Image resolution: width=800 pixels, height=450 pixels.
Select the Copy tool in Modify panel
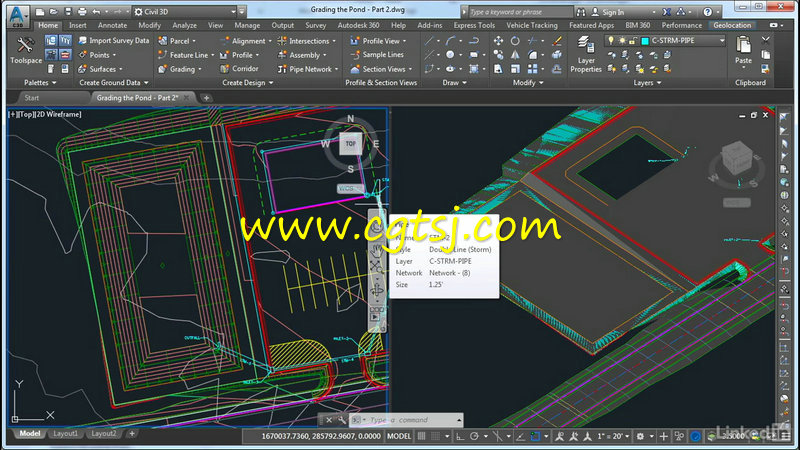(x=498, y=55)
